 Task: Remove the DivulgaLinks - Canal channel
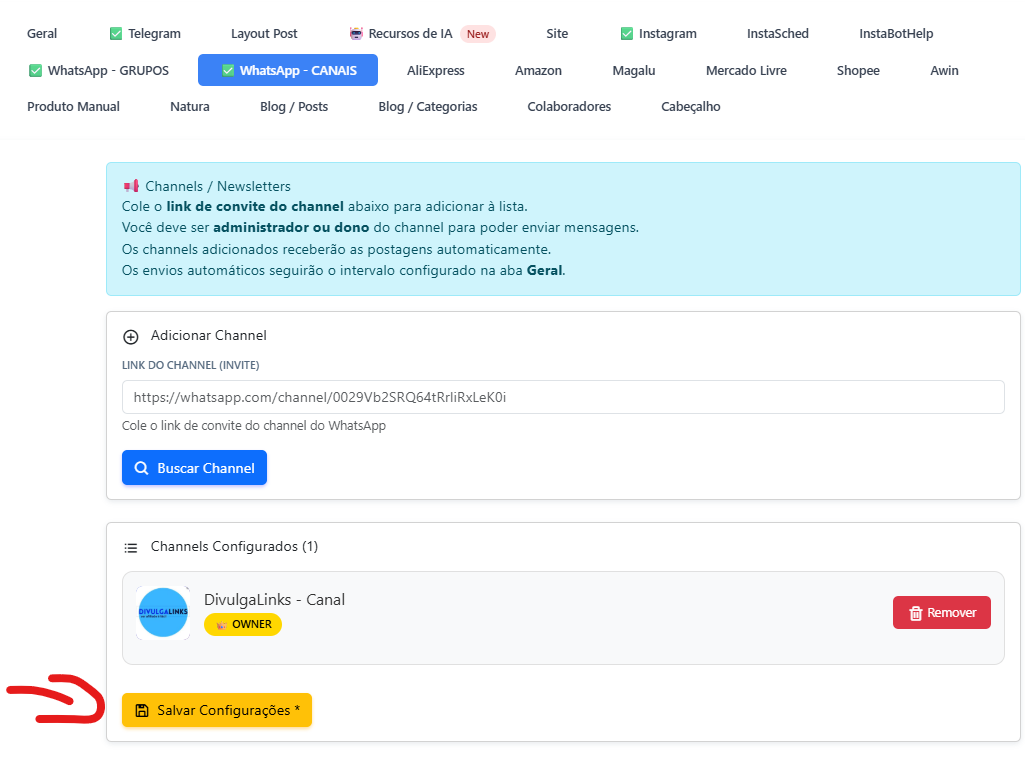(941, 613)
